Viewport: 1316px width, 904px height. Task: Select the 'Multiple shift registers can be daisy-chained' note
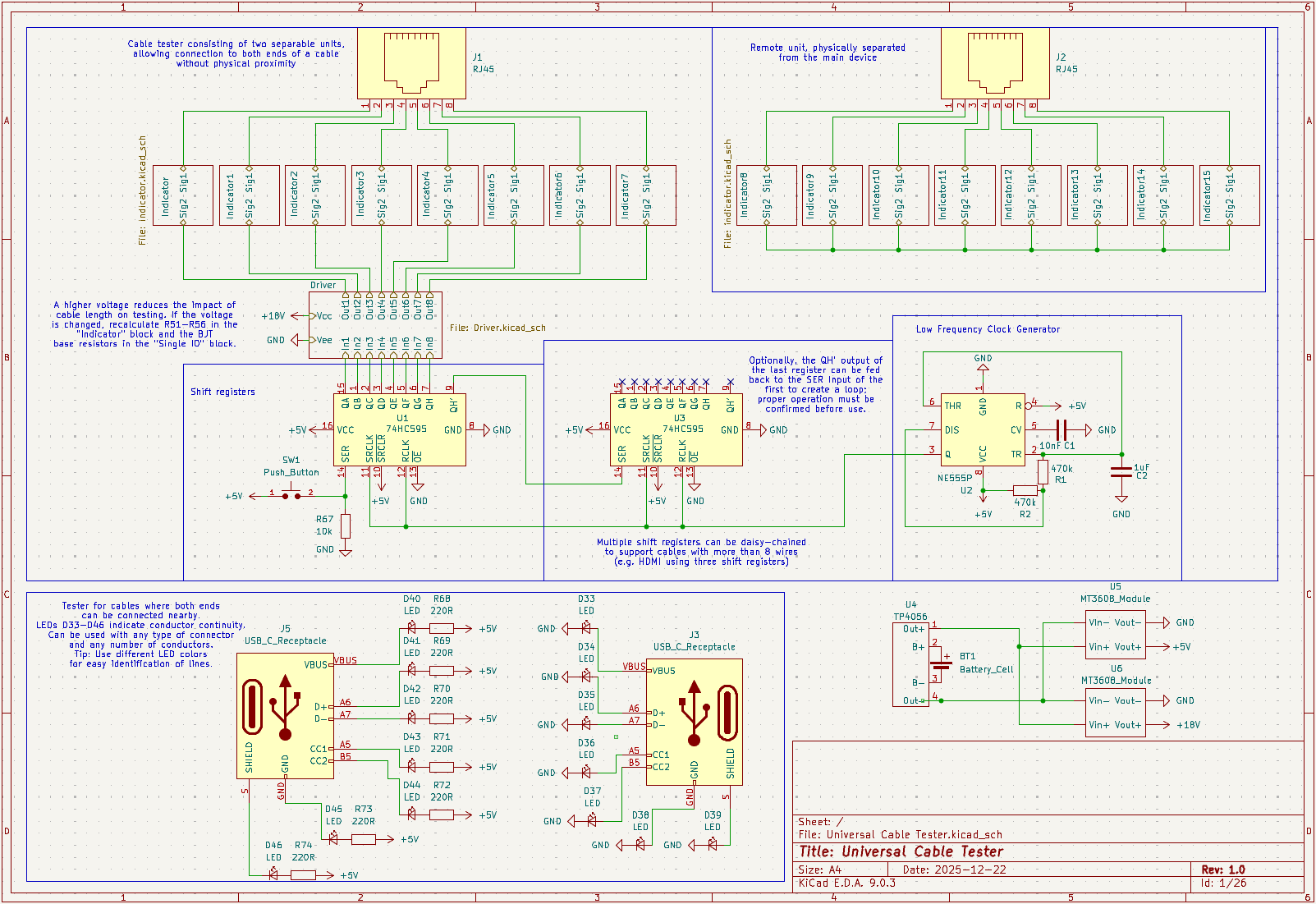click(x=701, y=552)
